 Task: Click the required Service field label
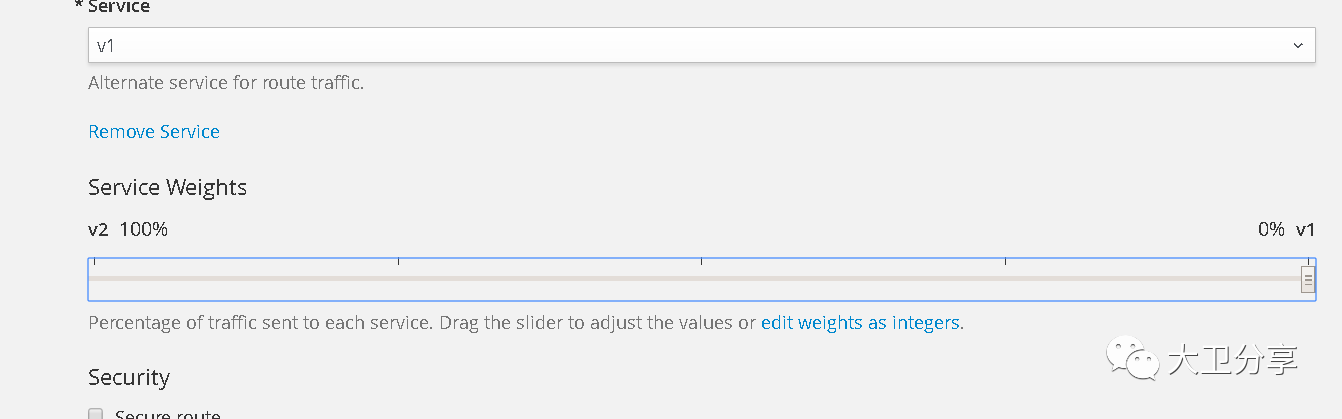(113, 7)
